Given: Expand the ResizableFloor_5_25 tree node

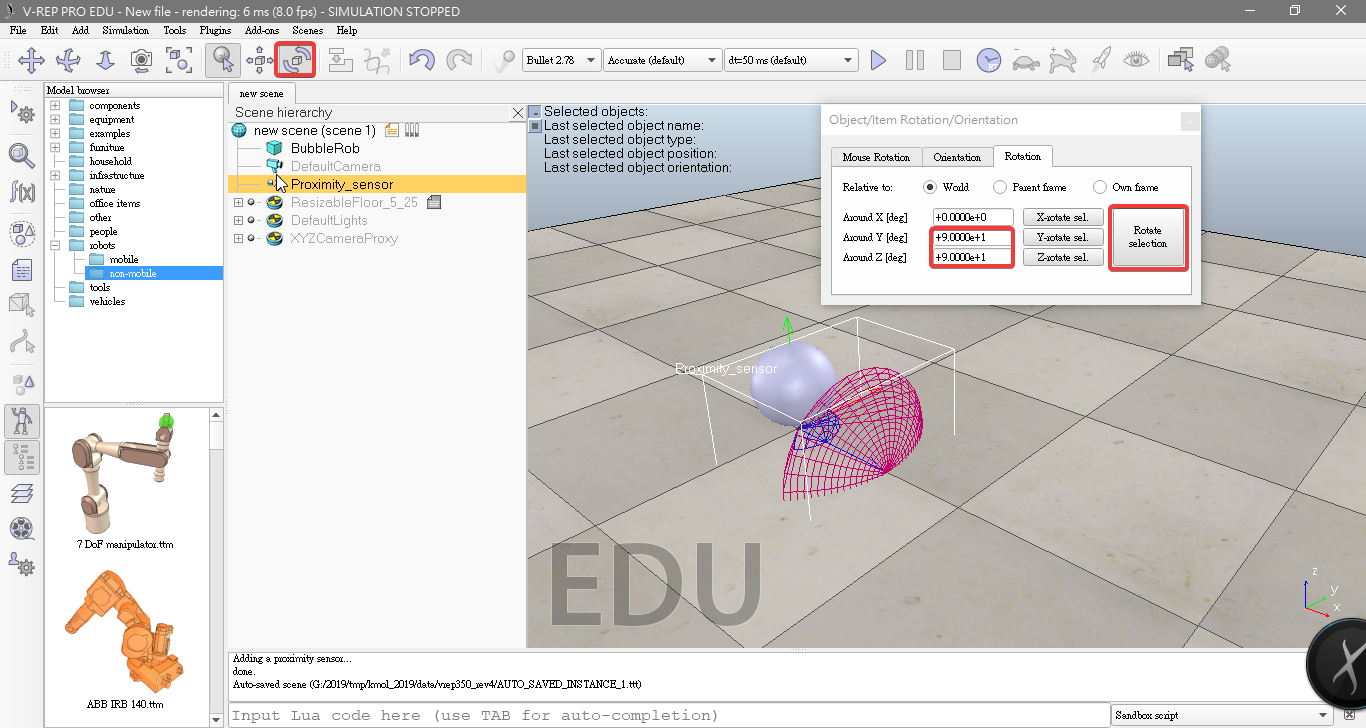Looking at the screenshot, I should [238, 203].
